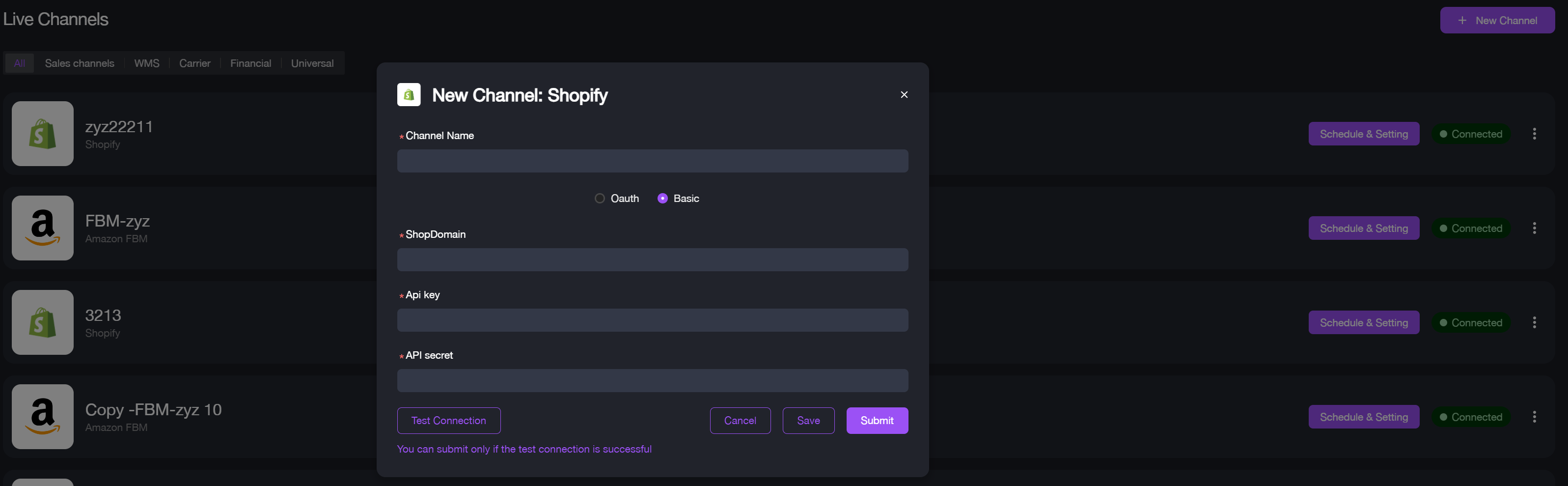Open the WMS category filter
The height and width of the screenshot is (486, 1568).
coord(147,63)
